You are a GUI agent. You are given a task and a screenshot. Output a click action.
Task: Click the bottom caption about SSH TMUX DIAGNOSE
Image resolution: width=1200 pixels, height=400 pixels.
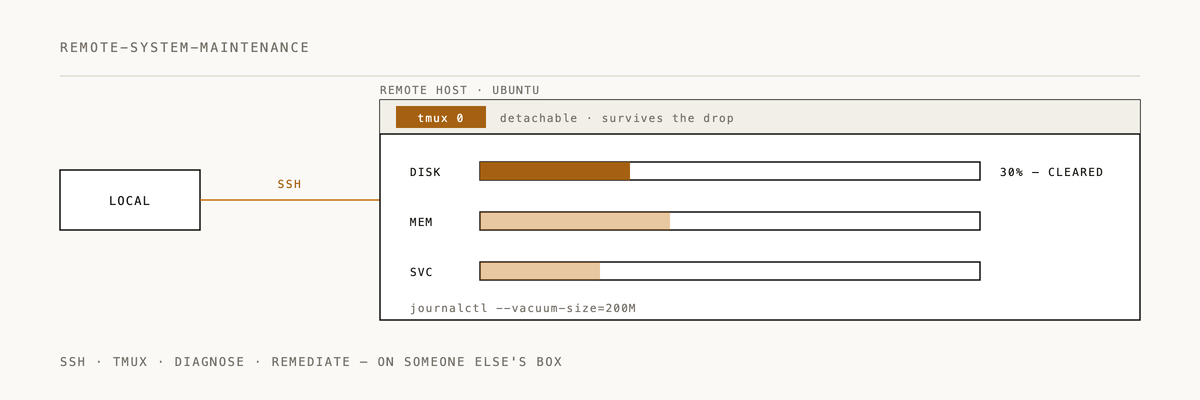(311, 362)
